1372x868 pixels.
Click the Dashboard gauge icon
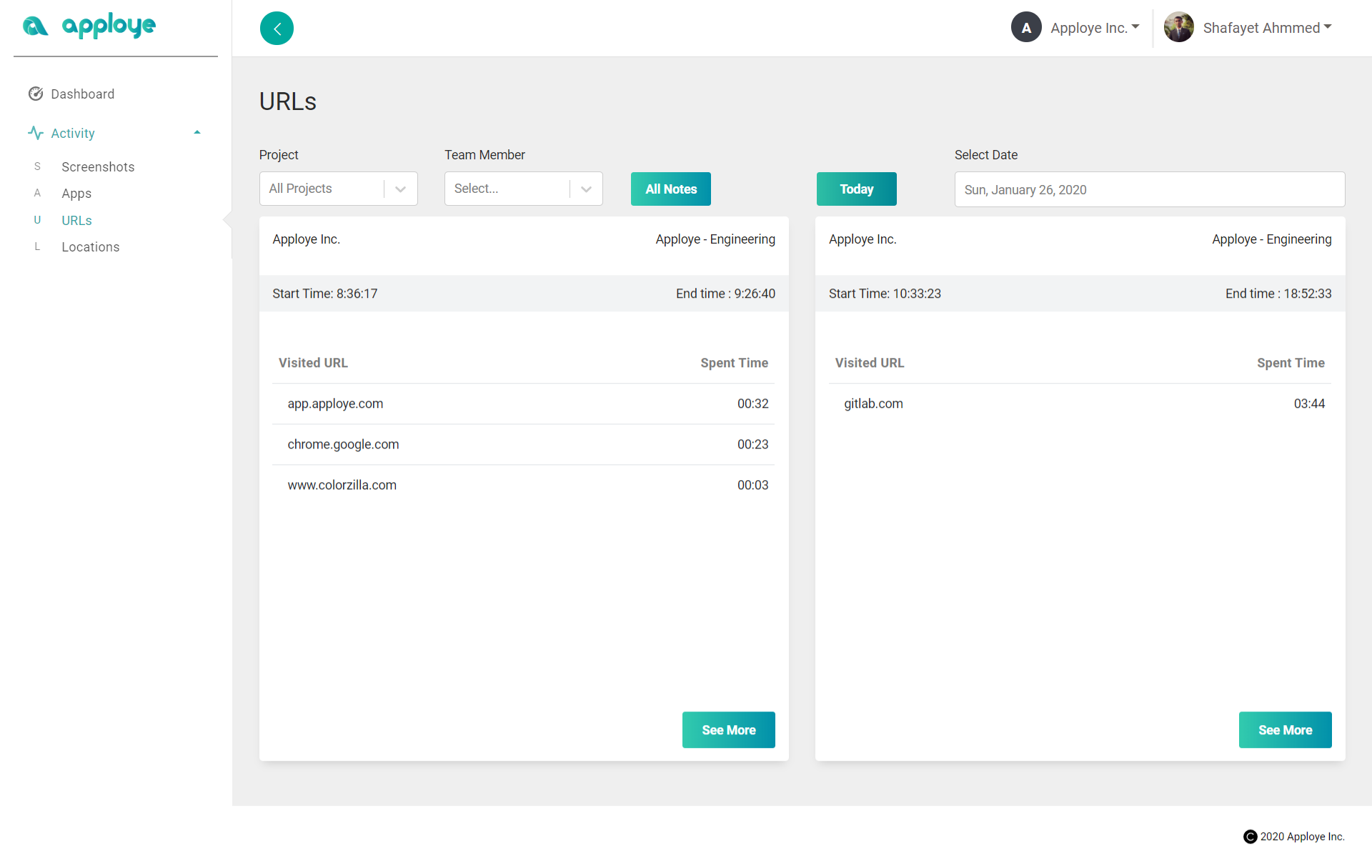36,94
